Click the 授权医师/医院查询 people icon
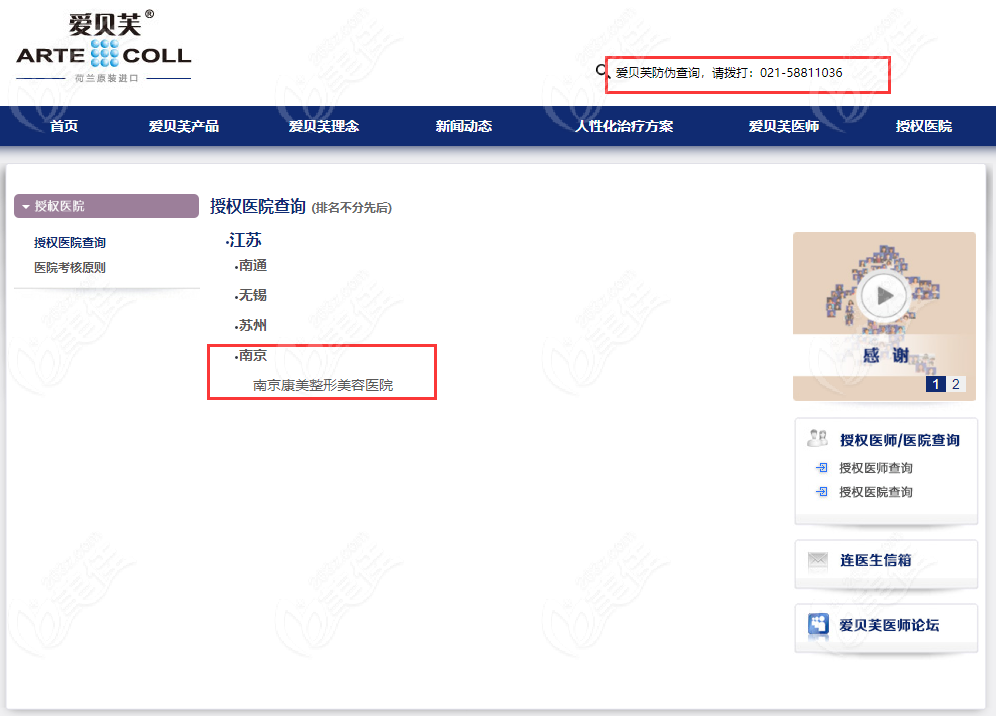Viewport: 996px width, 716px height. [x=818, y=438]
